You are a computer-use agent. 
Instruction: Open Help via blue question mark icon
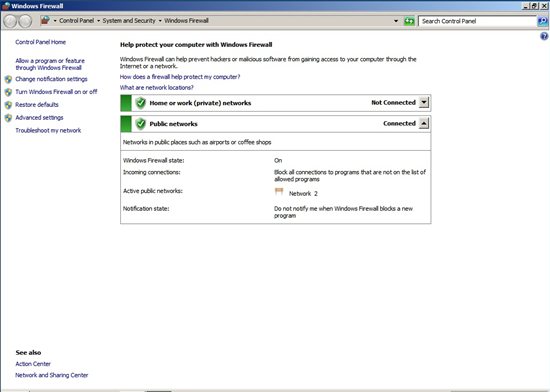(544, 36)
